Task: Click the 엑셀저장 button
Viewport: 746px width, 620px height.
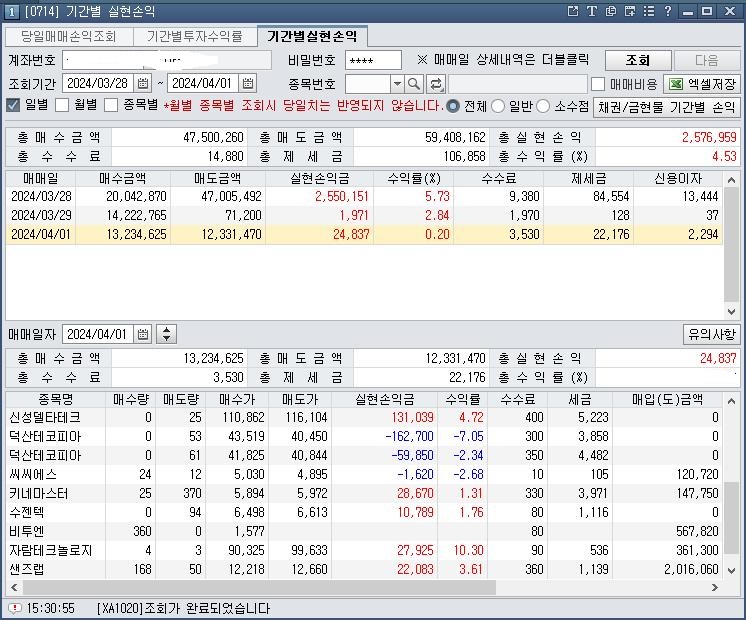Action: [x=703, y=84]
